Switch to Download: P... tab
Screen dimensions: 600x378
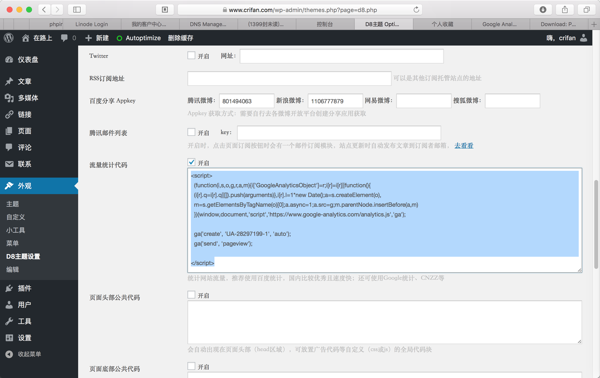pyautogui.click(x=558, y=24)
